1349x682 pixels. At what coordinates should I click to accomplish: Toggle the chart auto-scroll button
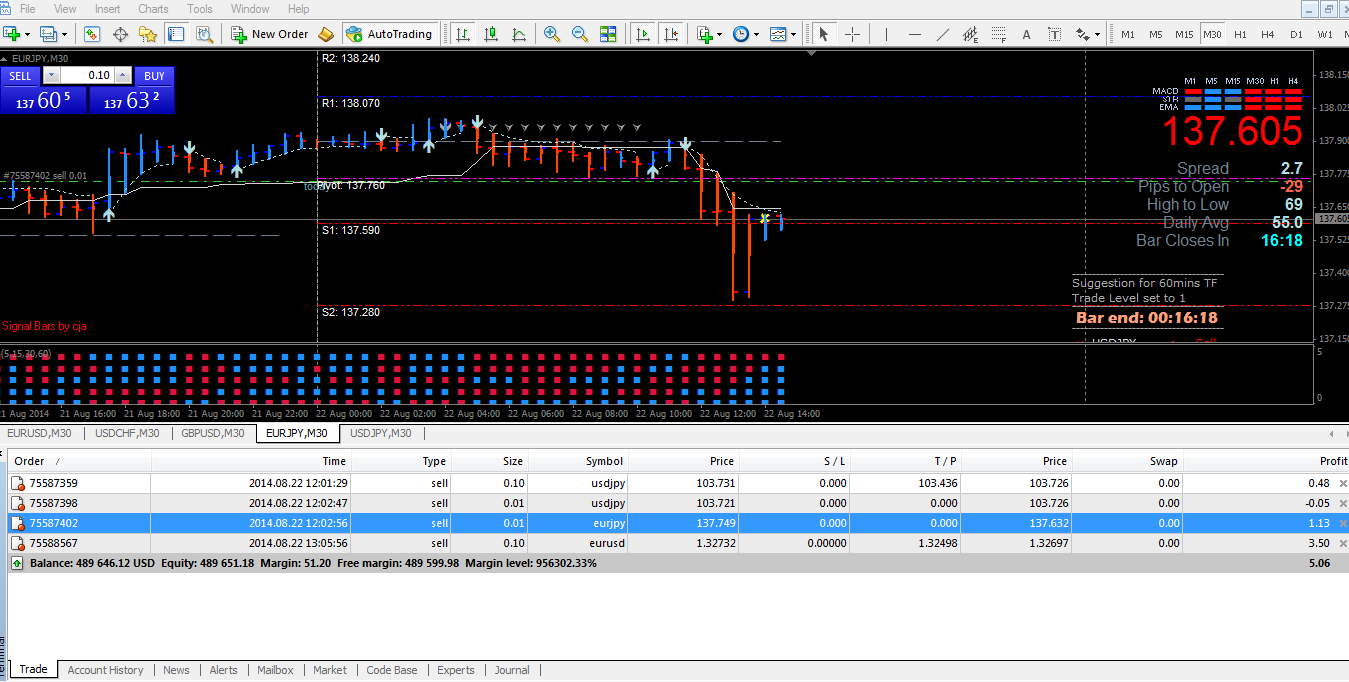(x=643, y=34)
